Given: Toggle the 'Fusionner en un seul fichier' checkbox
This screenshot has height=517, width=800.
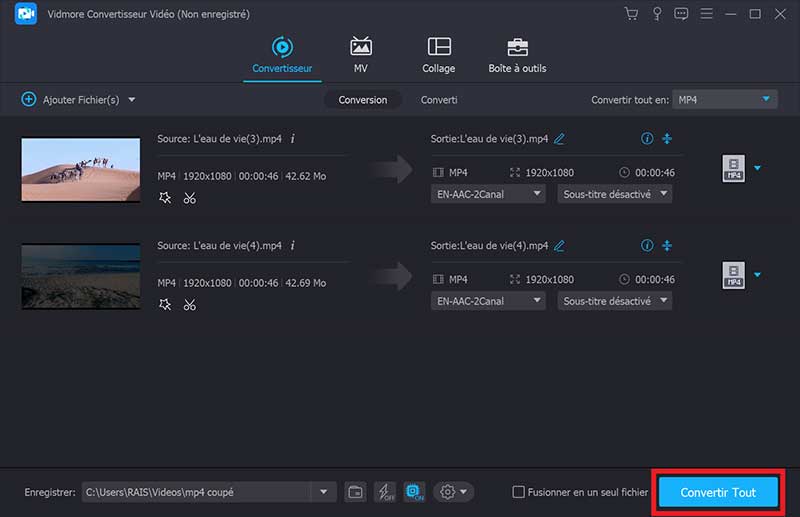Looking at the screenshot, I should 518,492.
